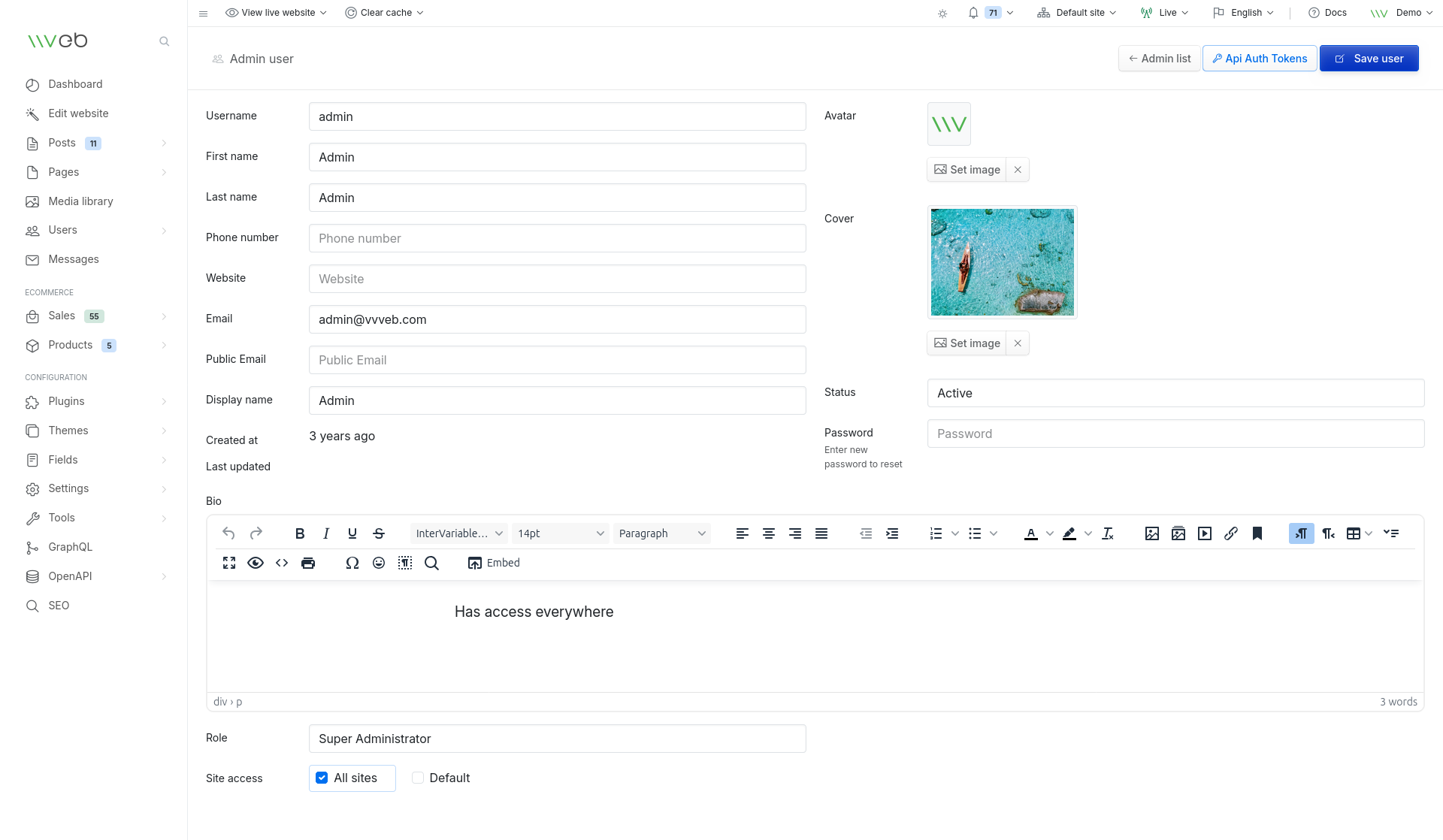The image size is (1443, 840).
Task: Uncheck the All sites checkbox
Action: [322, 778]
